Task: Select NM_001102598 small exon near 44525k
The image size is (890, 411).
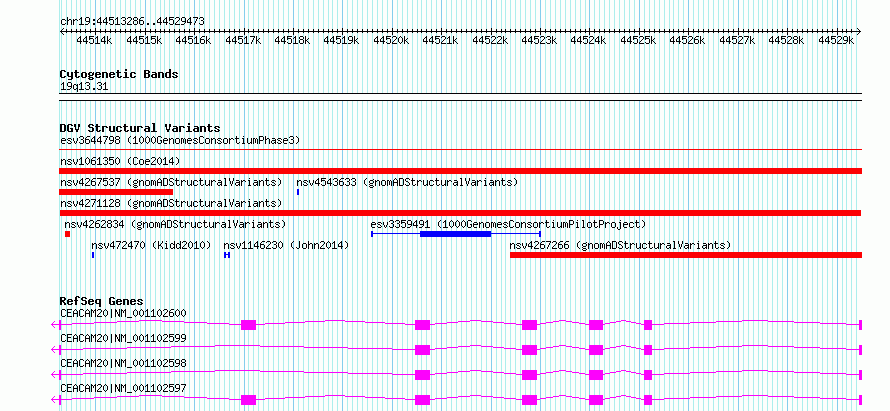Action: [x=648, y=375]
